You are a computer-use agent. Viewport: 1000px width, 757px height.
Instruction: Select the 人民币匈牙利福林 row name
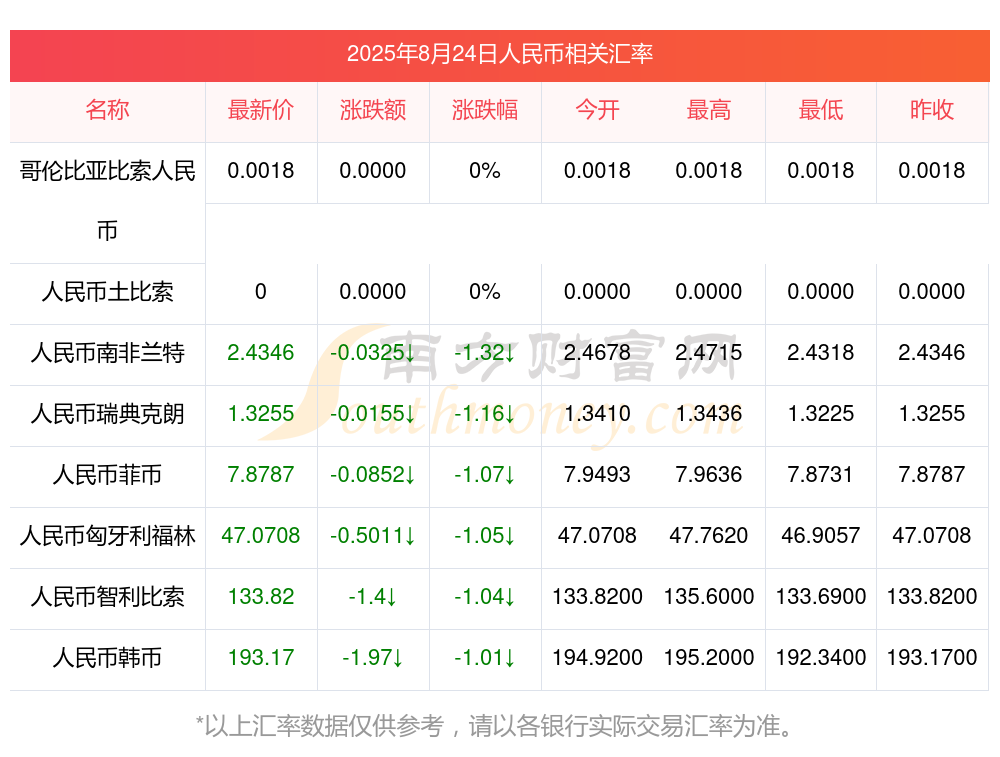point(107,536)
